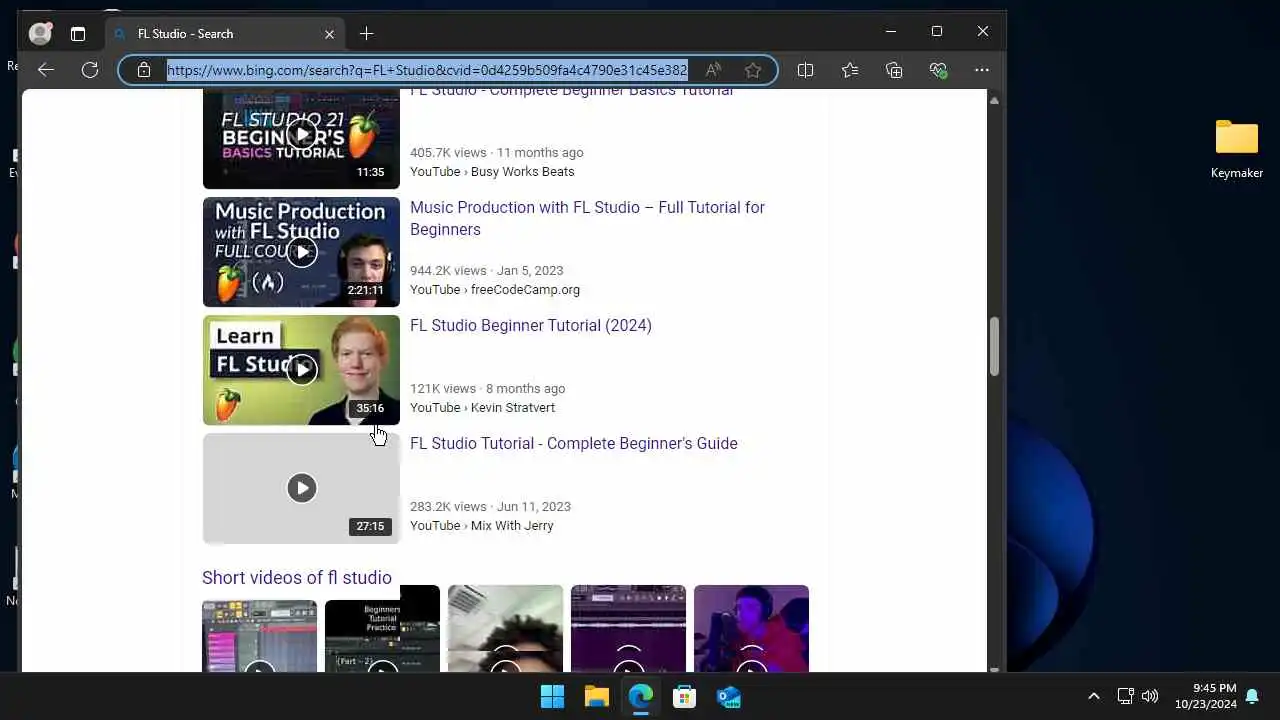Open the short video with red-shirted person
The image size is (1280, 720).
point(751,629)
